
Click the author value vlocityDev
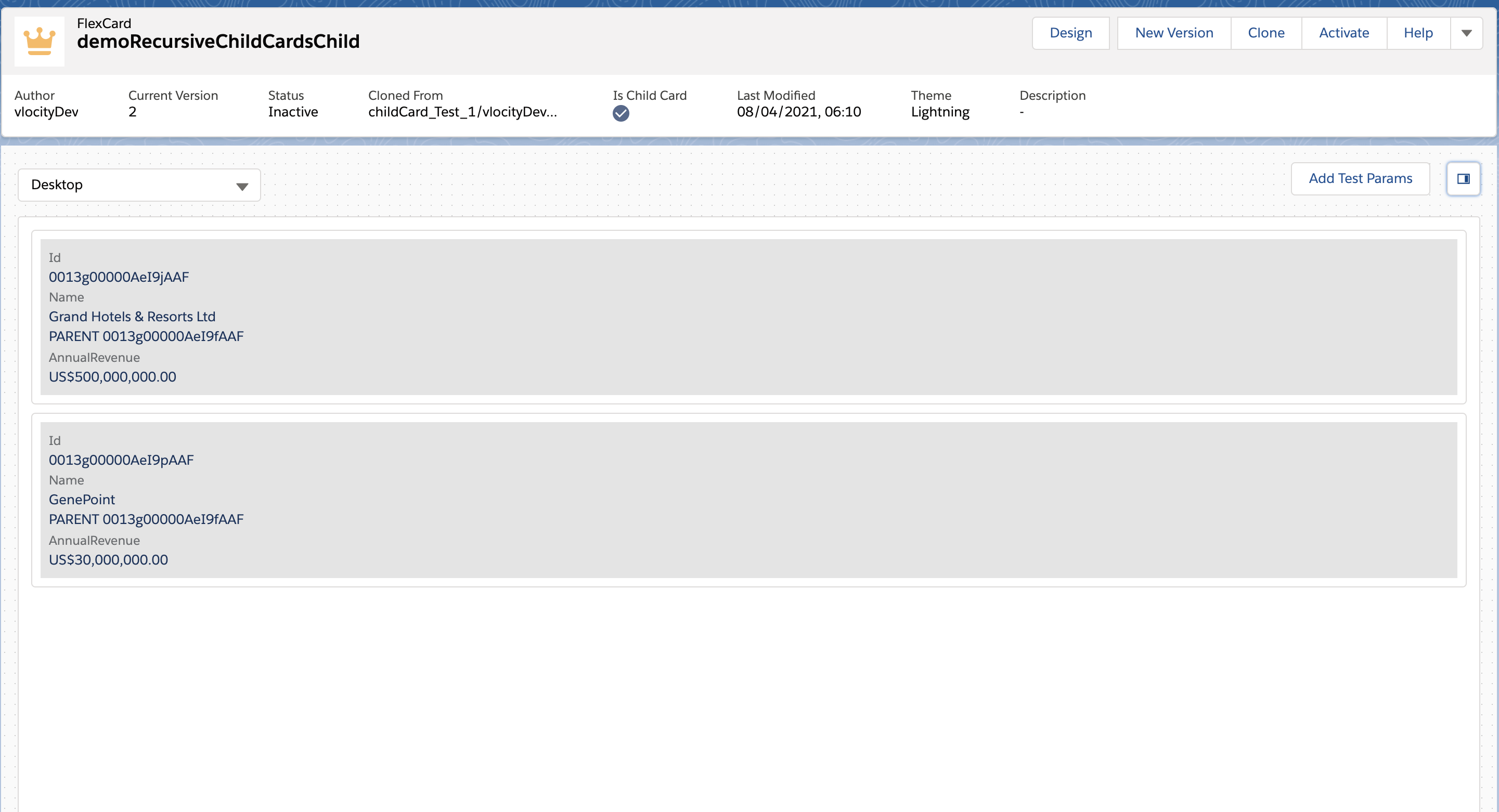tap(47, 112)
